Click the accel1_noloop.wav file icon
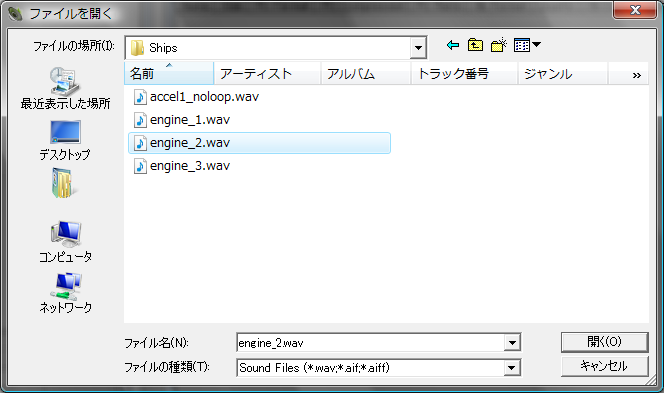The width and height of the screenshot is (664, 393). [x=140, y=97]
